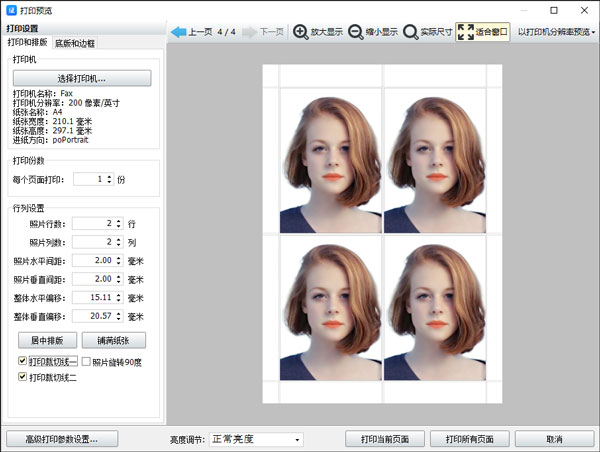
Task: Click 选择打印机... button
Action: pos(82,78)
